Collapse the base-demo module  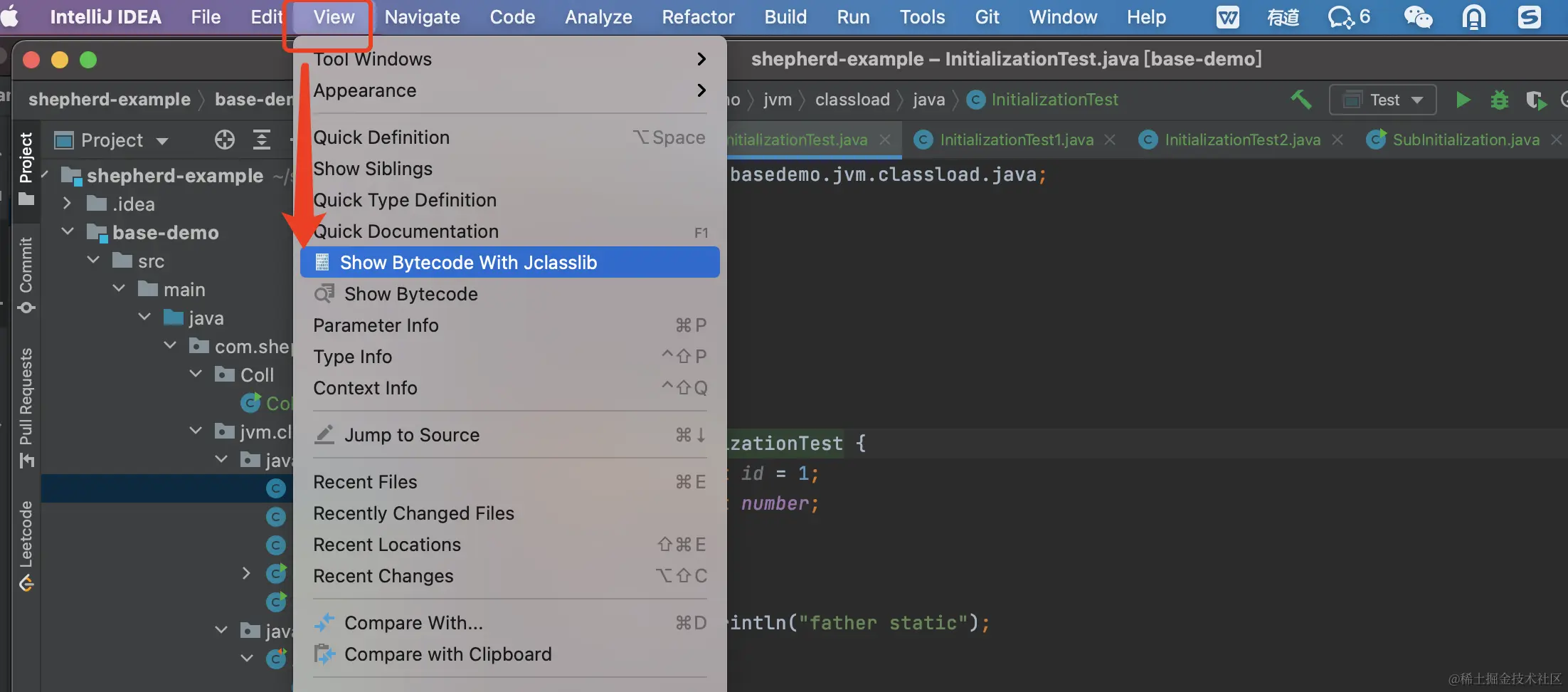click(x=68, y=231)
